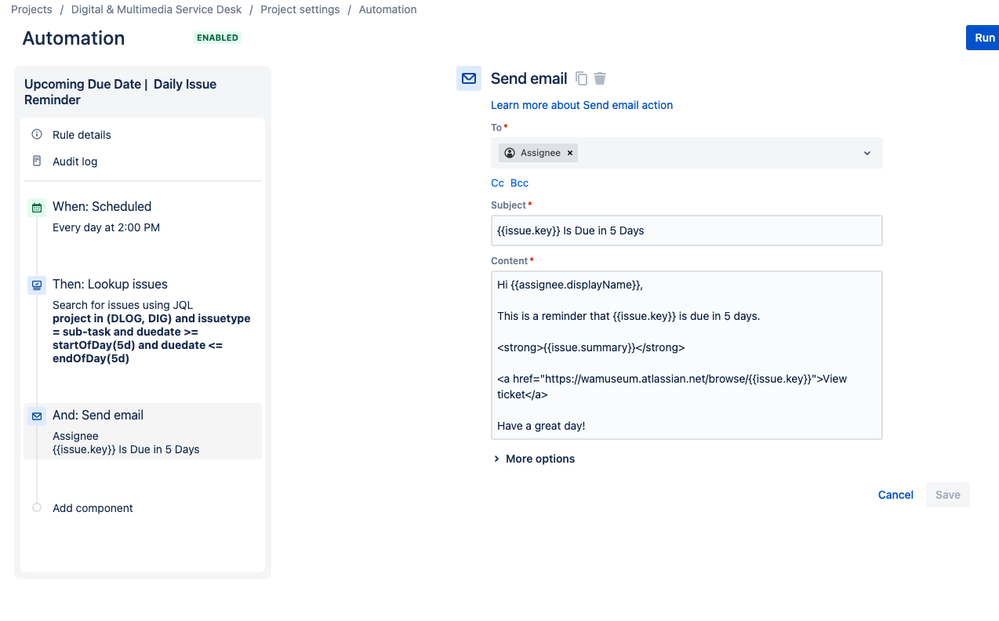Click the Scheduled trigger calendar icon
The image size is (999, 621).
(37, 208)
